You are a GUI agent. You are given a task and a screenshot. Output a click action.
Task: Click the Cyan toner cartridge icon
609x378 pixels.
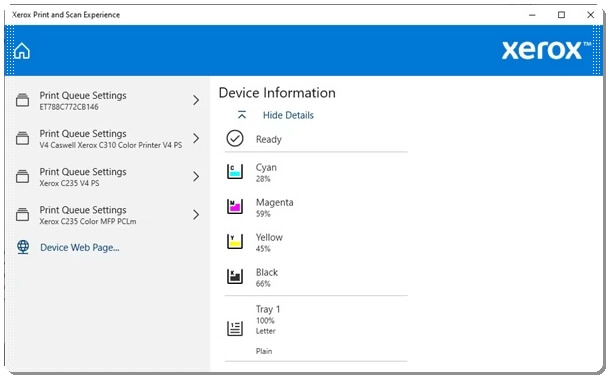click(x=235, y=171)
